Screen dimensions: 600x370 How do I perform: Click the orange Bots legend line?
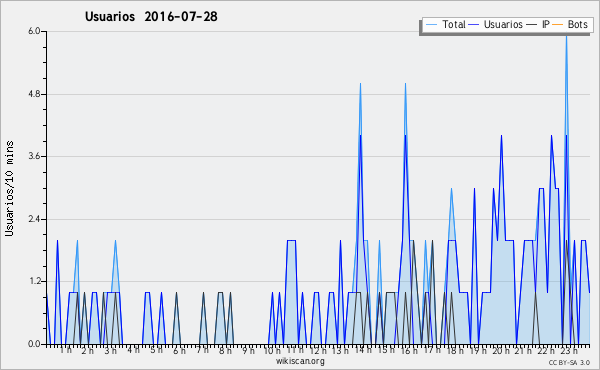pyautogui.click(x=558, y=24)
